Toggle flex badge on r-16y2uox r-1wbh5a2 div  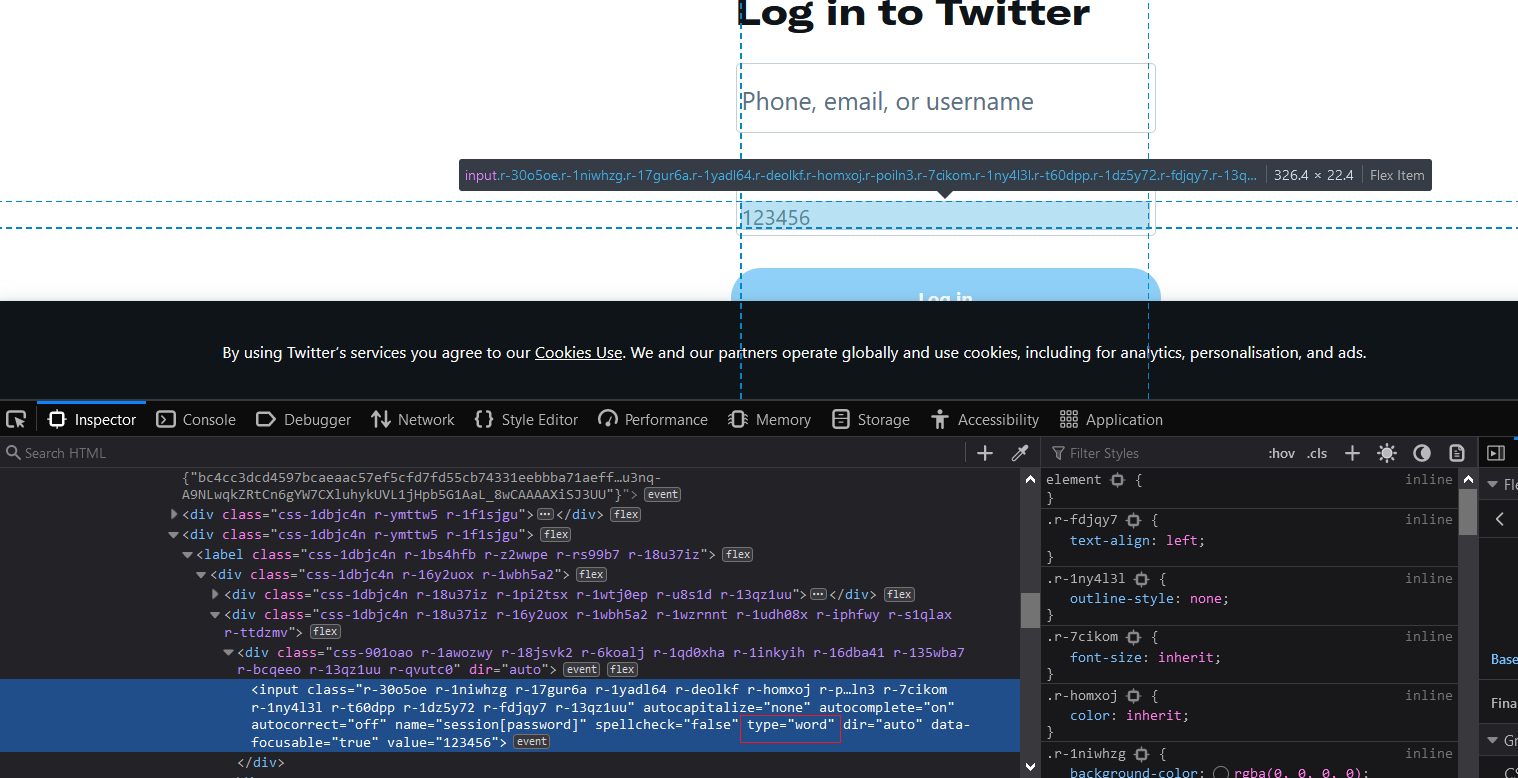pos(592,575)
